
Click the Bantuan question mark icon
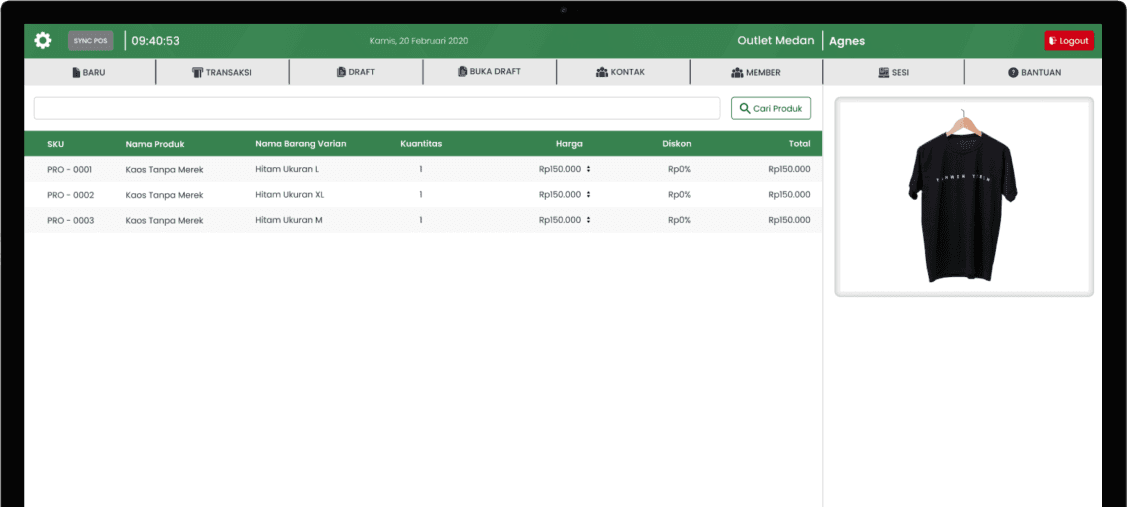(1012, 73)
